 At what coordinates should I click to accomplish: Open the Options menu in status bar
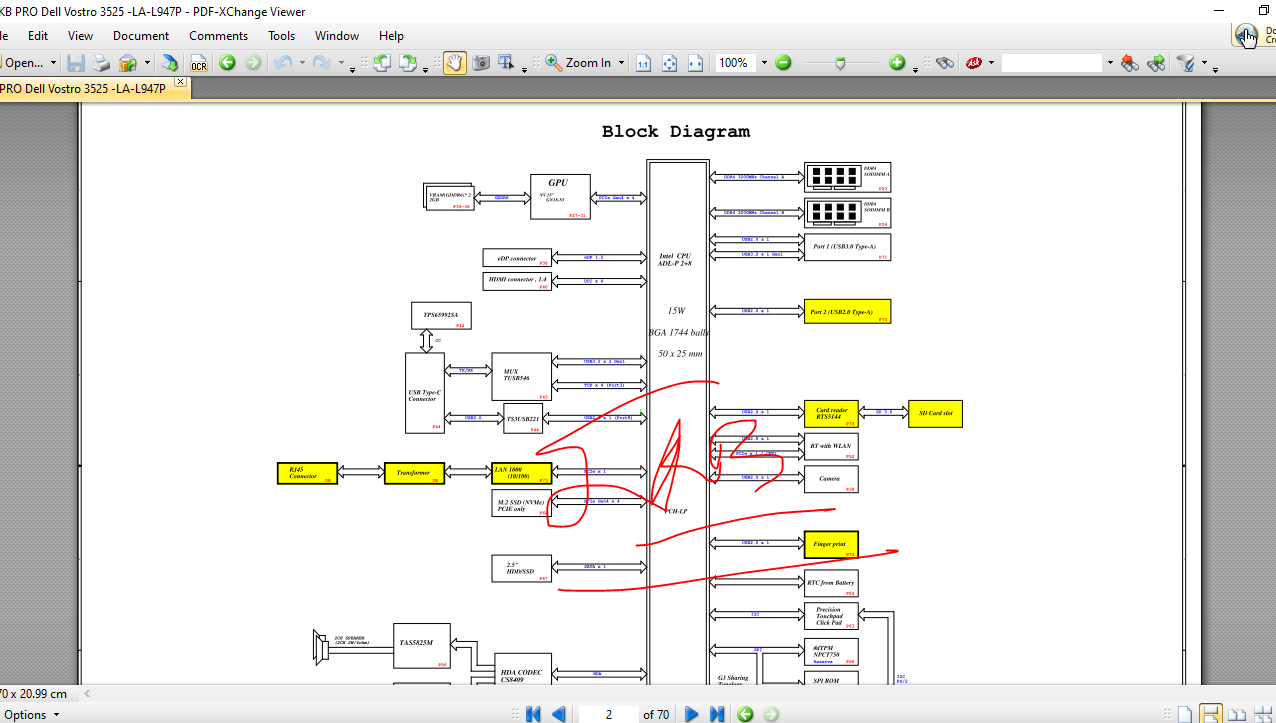(x=30, y=714)
